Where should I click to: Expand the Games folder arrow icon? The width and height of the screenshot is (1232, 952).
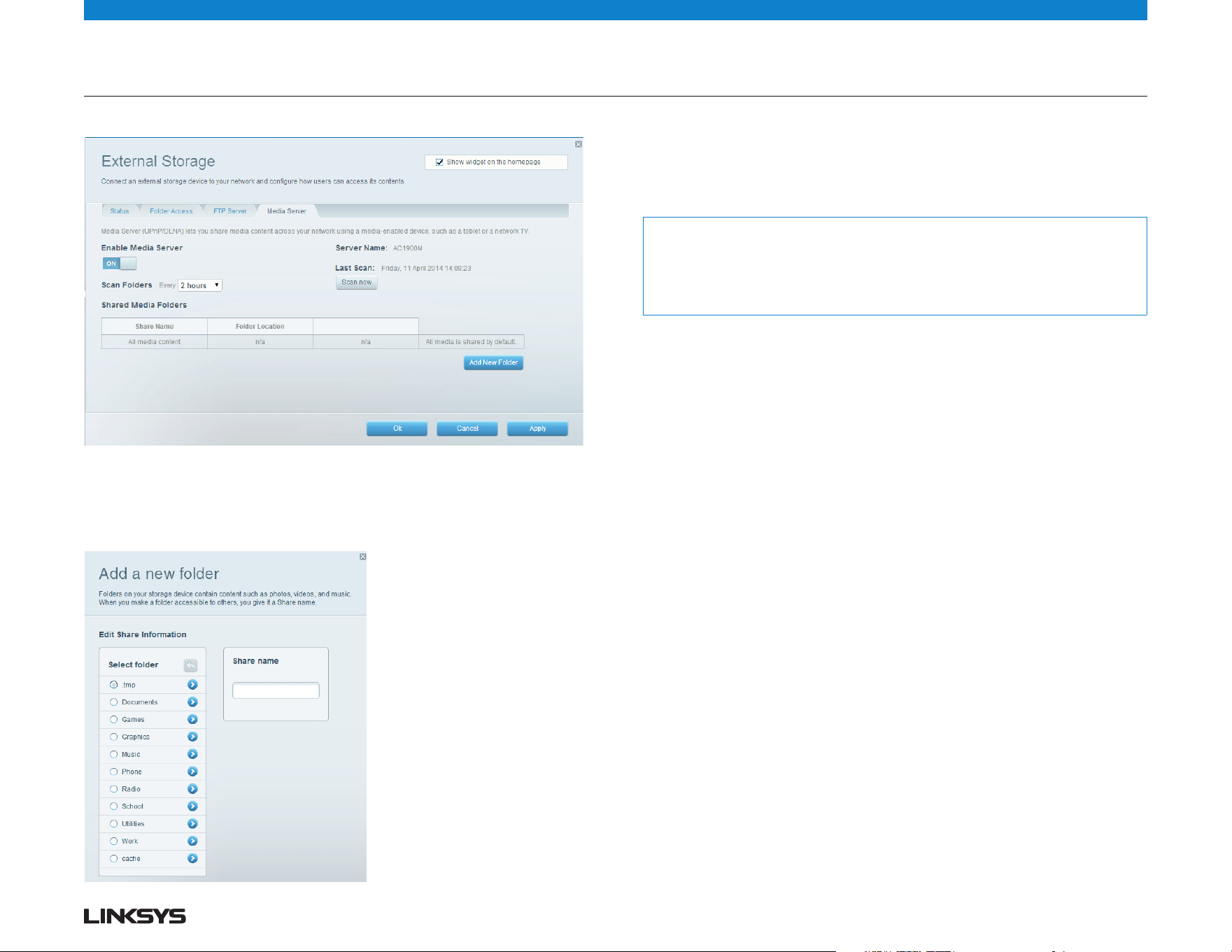point(192,720)
